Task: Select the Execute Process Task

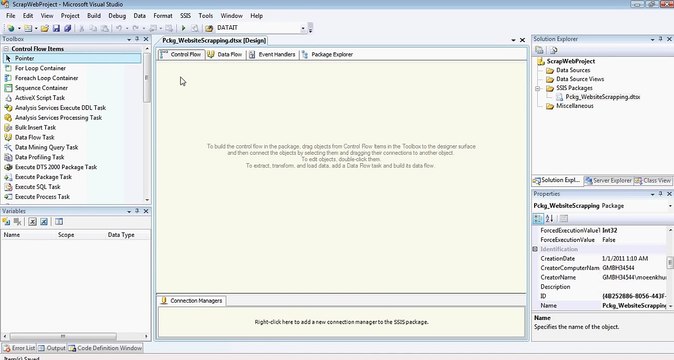Action: coord(42,197)
